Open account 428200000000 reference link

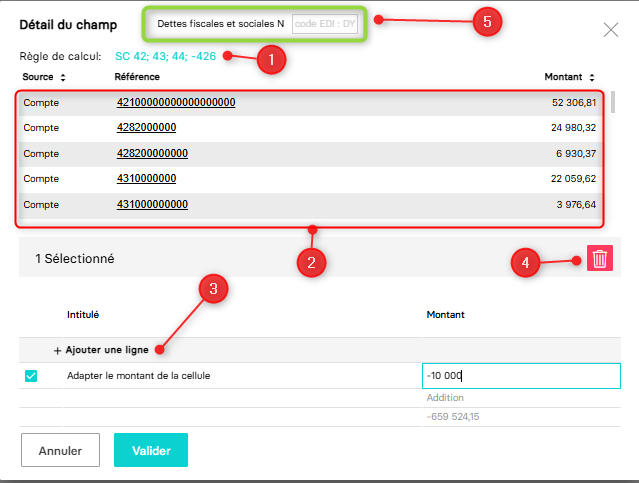(152, 154)
